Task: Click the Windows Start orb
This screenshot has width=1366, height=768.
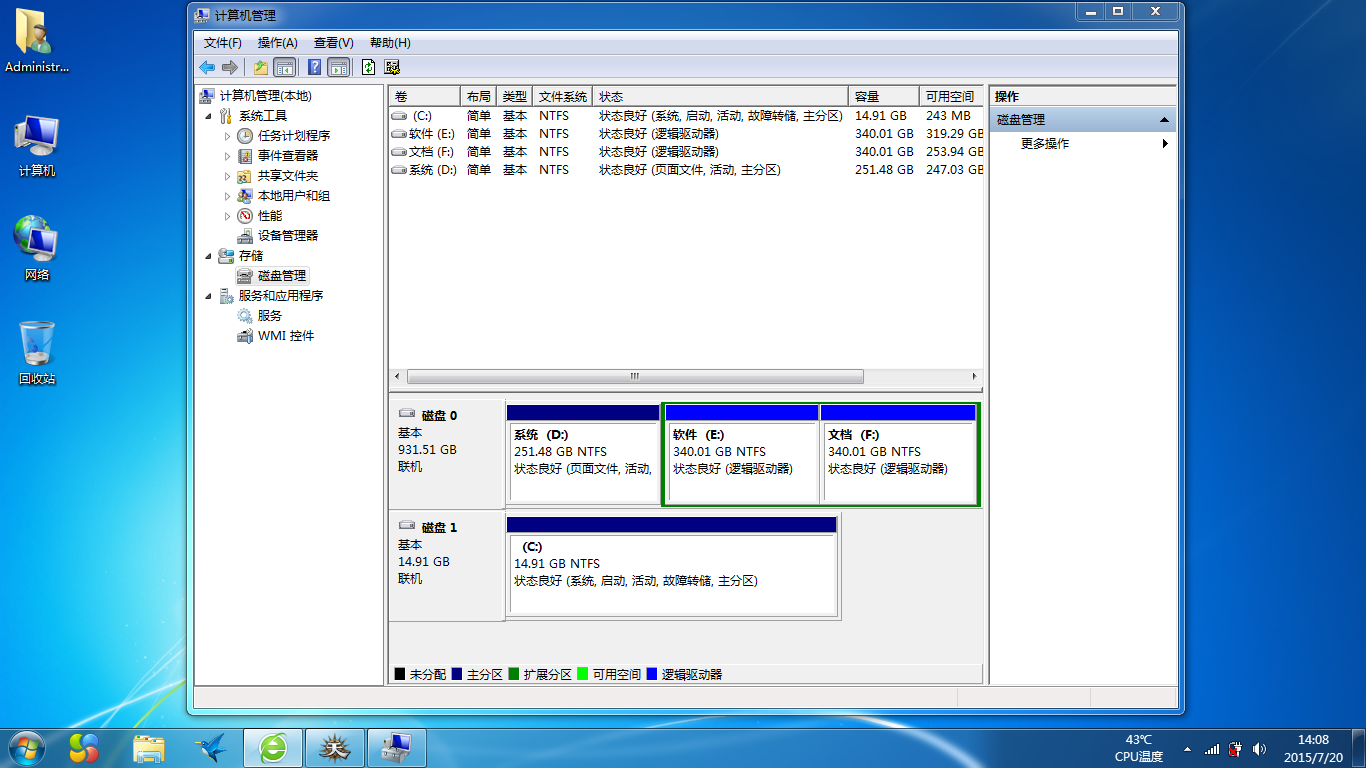Action: pos(27,747)
